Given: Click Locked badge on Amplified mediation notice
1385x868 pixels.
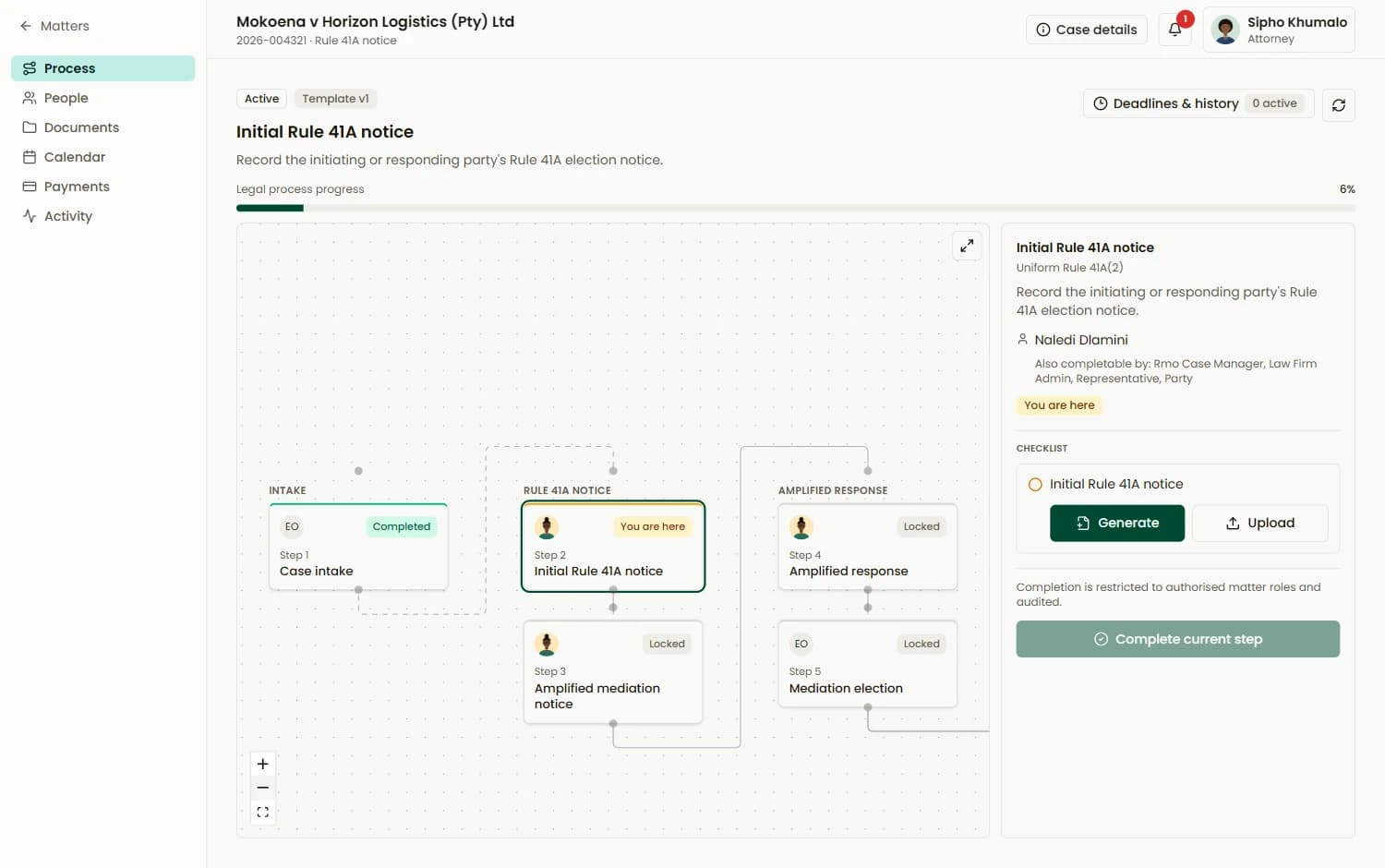Looking at the screenshot, I should [x=667, y=644].
